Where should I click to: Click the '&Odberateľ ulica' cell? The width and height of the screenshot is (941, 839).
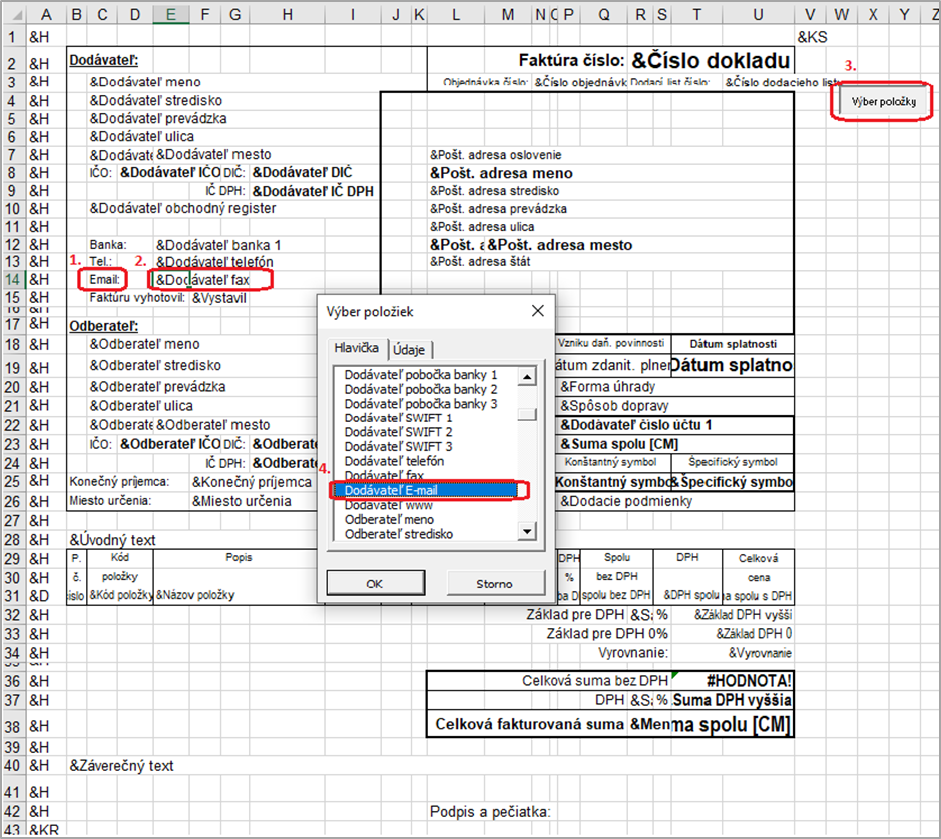[x=141, y=406]
